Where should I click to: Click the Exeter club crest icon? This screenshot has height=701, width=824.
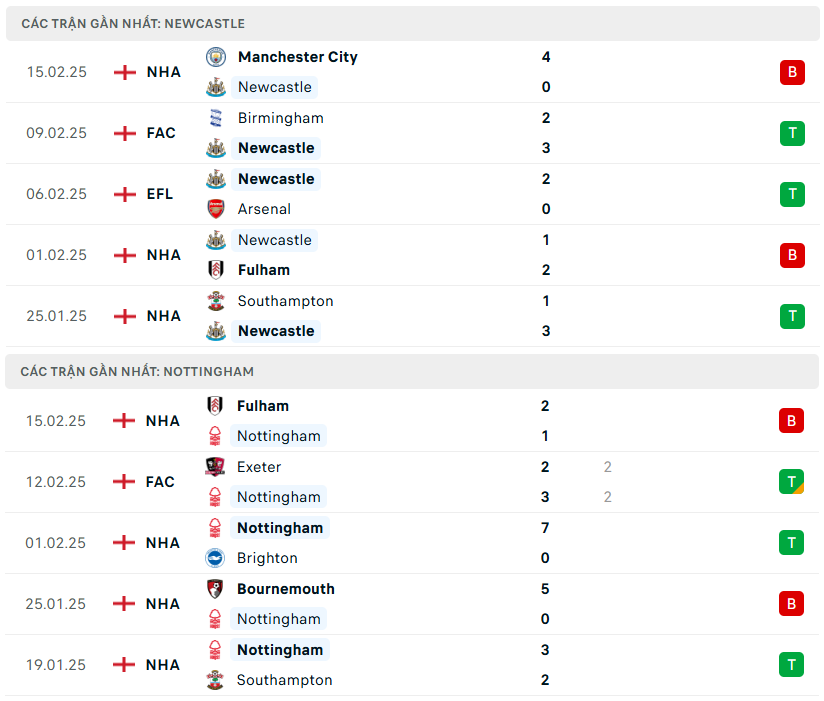[216, 467]
